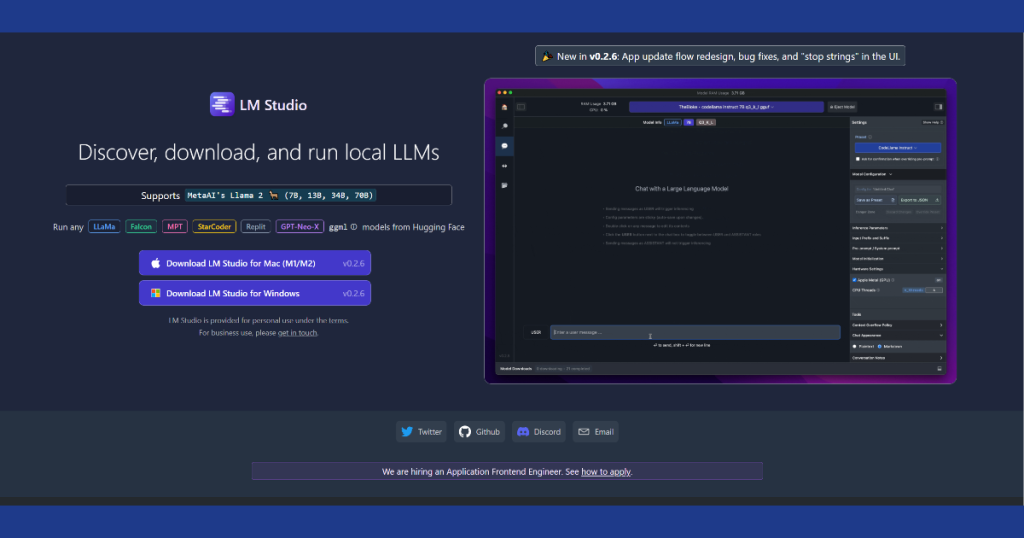The height and width of the screenshot is (538, 1024).
Task: Click the icon at the status bar's right end
Action: point(939,369)
